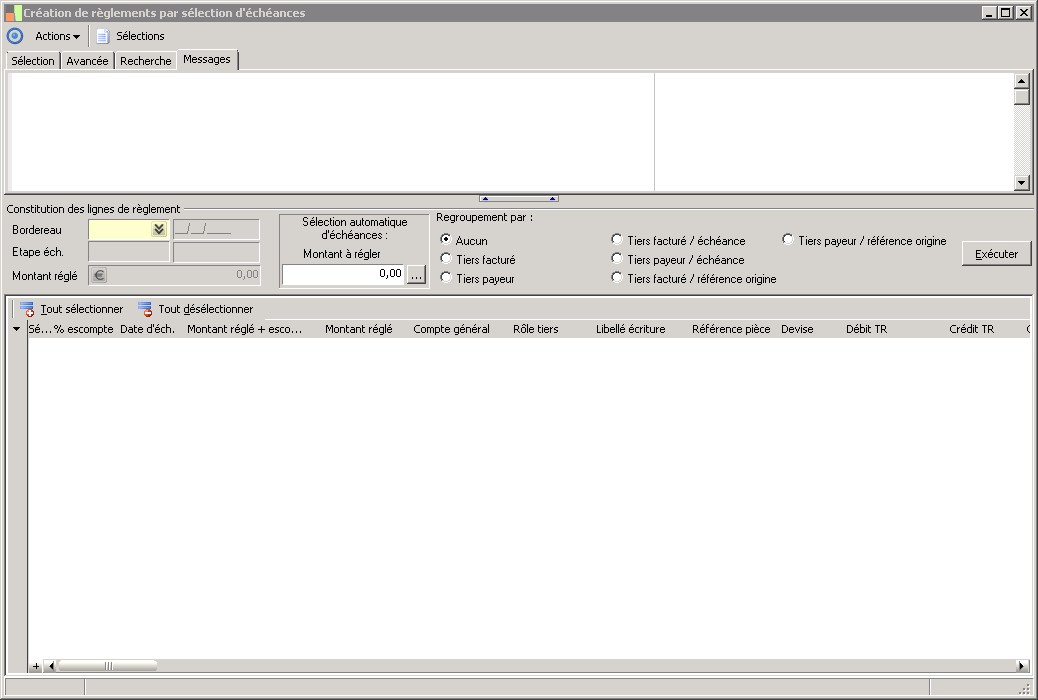Viewport: 1038px width, 700px height.
Task: Switch to the Sélection tab
Action: (x=32, y=60)
